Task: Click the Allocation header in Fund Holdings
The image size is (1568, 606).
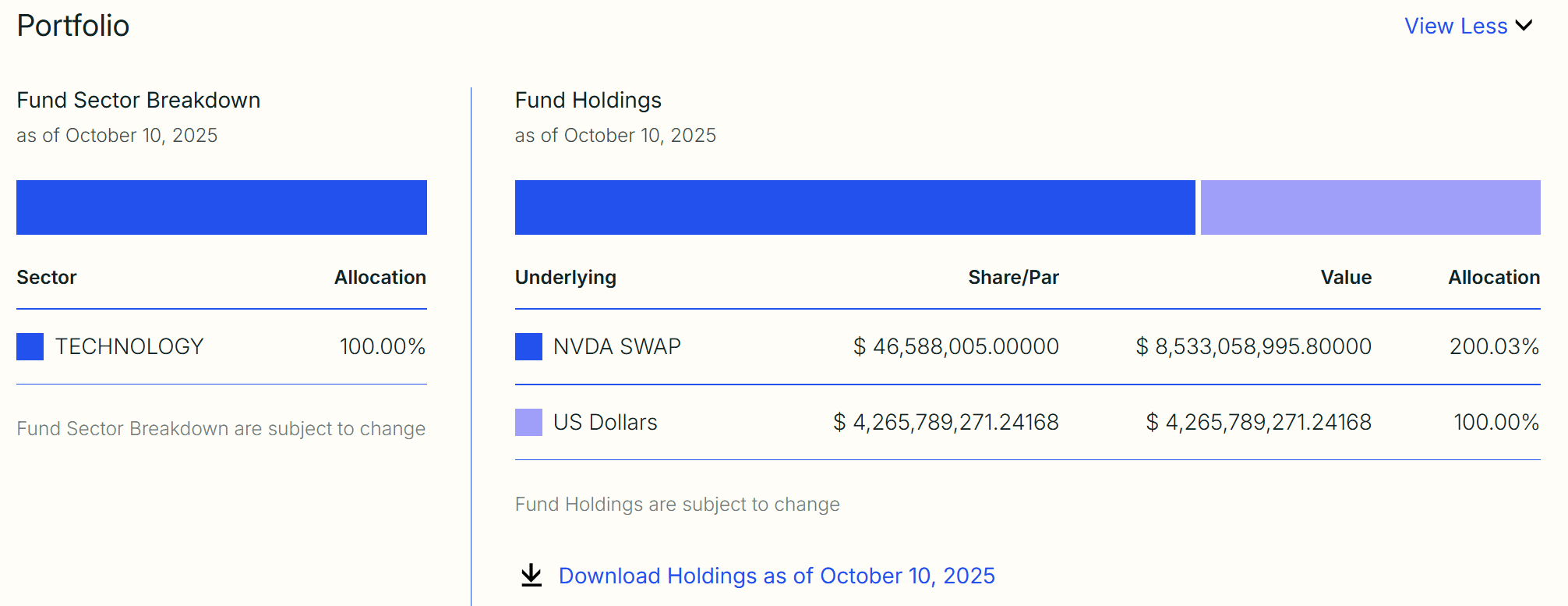Action: (1494, 277)
